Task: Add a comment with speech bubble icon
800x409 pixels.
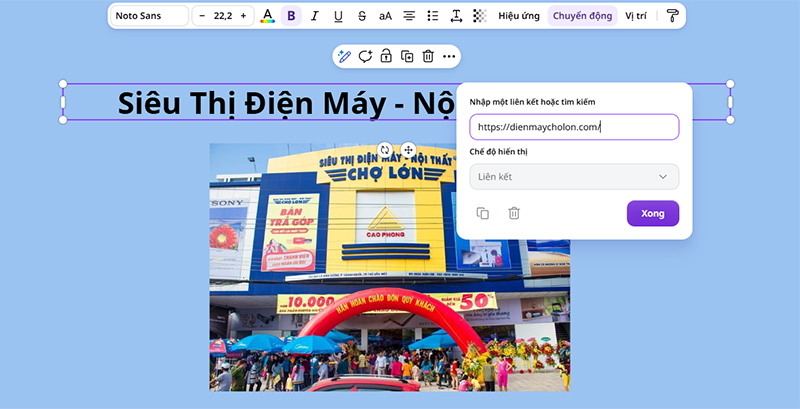Action: coord(365,56)
